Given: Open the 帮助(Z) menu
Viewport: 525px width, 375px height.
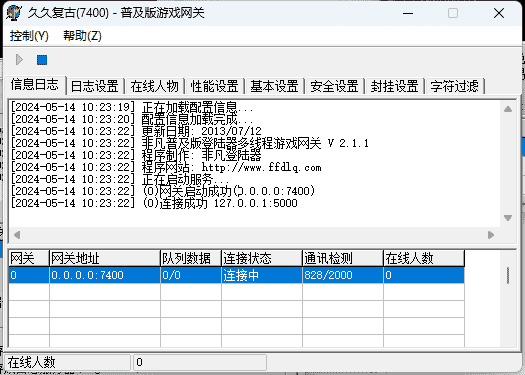Looking at the screenshot, I should [x=82, y=36].
